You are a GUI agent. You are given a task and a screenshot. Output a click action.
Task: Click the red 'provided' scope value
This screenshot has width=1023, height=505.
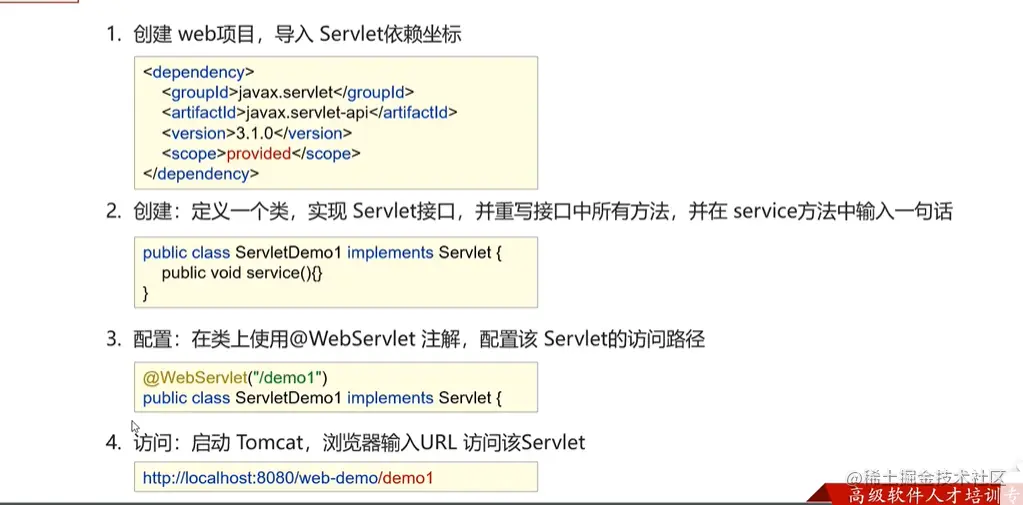click(258, 153)
